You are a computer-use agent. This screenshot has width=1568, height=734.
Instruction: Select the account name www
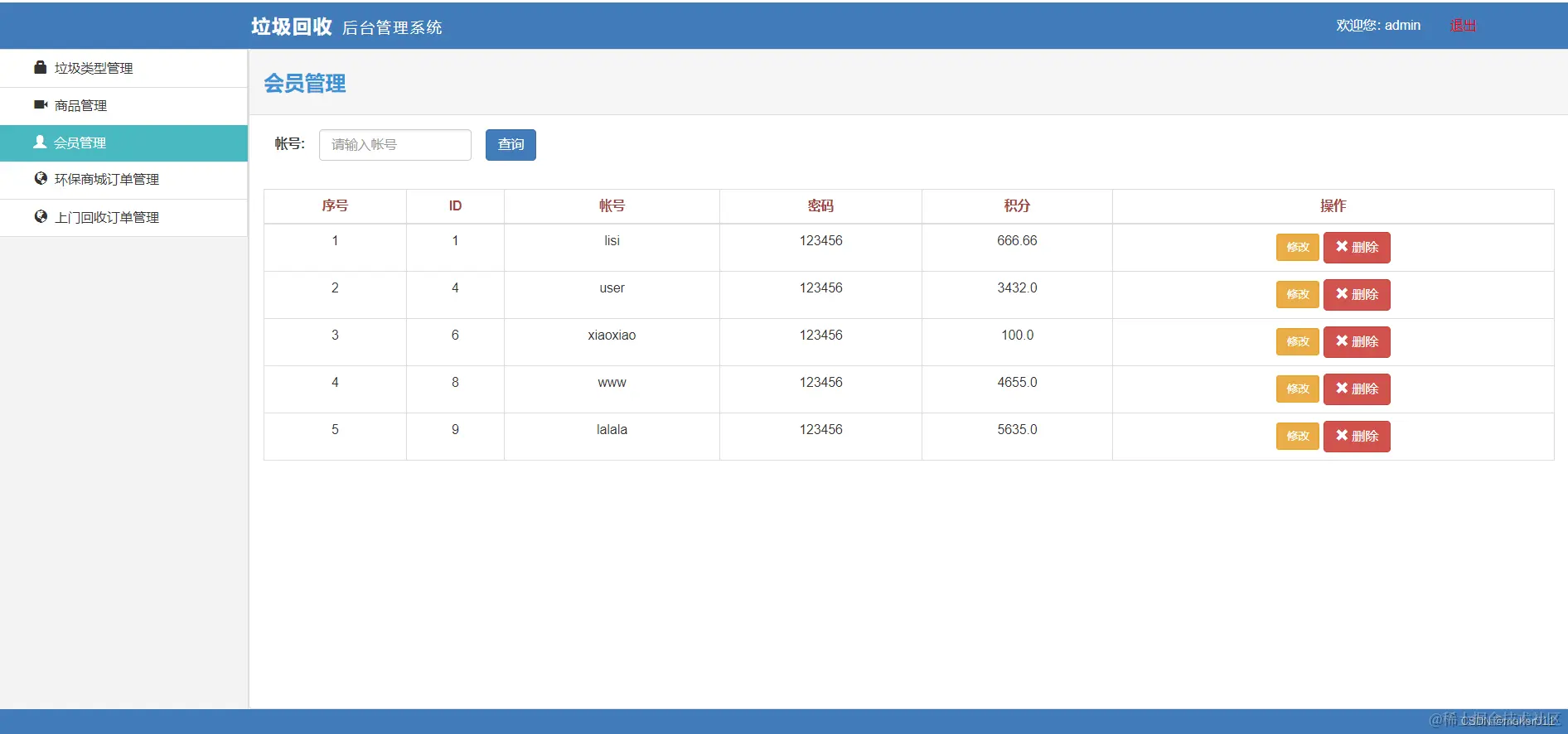612,382
